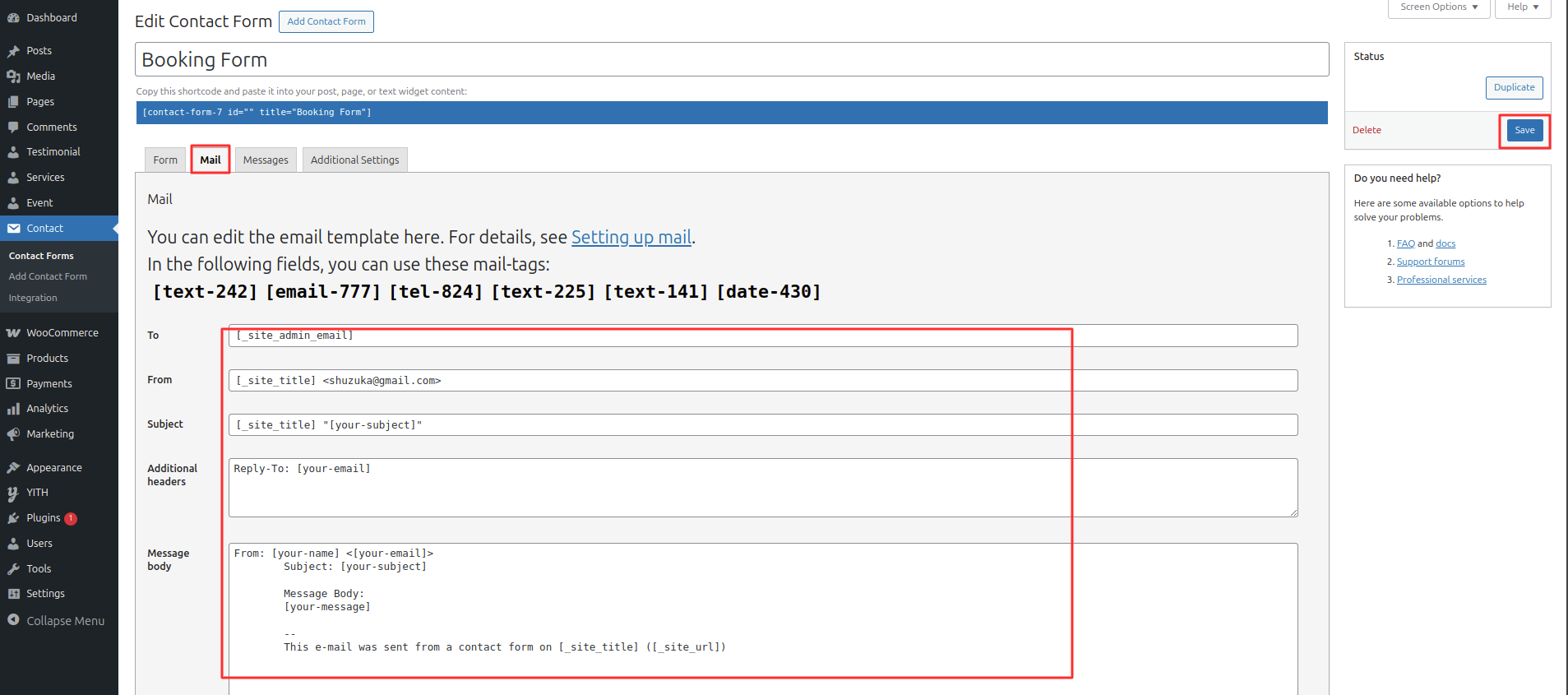The image size is (1568, 695).
Task: Collapse the admin sidebar menu
Action: 56,621
